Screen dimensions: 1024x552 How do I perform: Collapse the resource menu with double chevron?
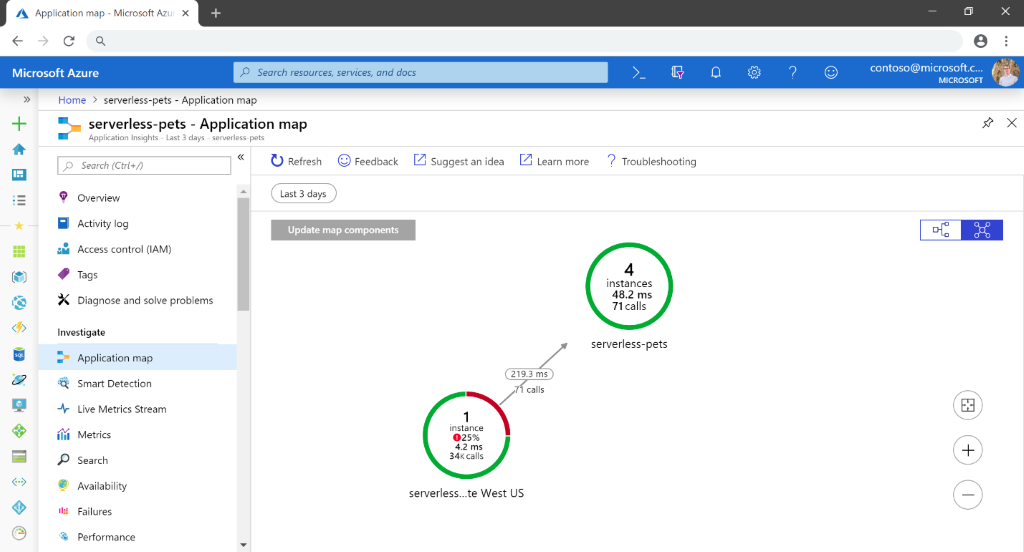241,157
